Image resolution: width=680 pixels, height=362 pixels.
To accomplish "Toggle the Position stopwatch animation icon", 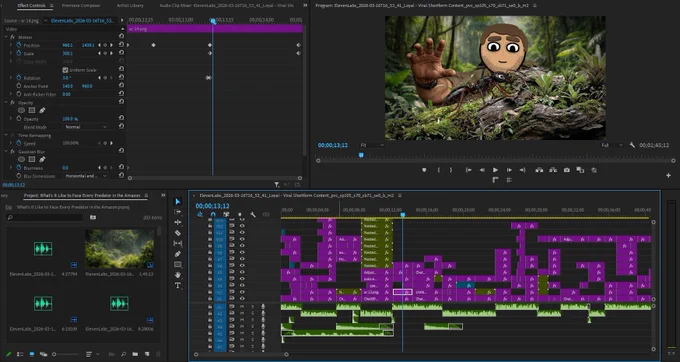I will tap(19, 45).
